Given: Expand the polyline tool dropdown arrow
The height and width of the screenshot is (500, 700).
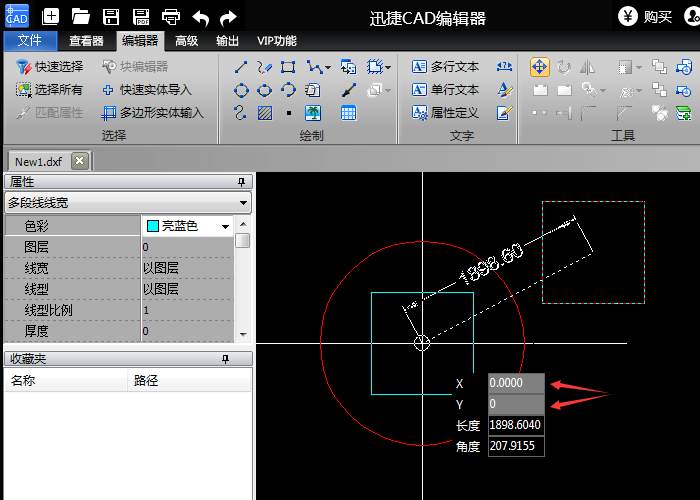Looking at the screenshot, I should 327,67.
